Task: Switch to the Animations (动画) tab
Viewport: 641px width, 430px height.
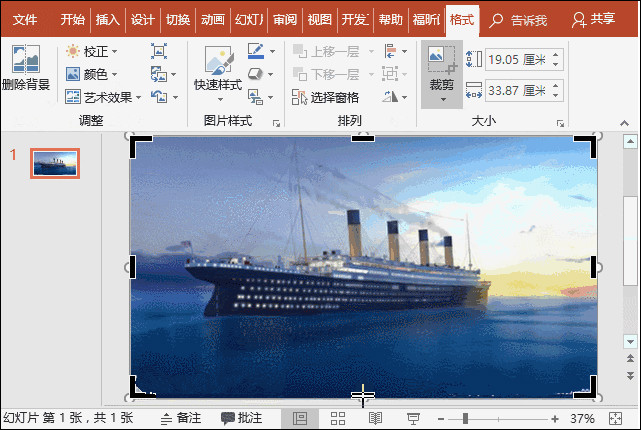Action: 213,19
